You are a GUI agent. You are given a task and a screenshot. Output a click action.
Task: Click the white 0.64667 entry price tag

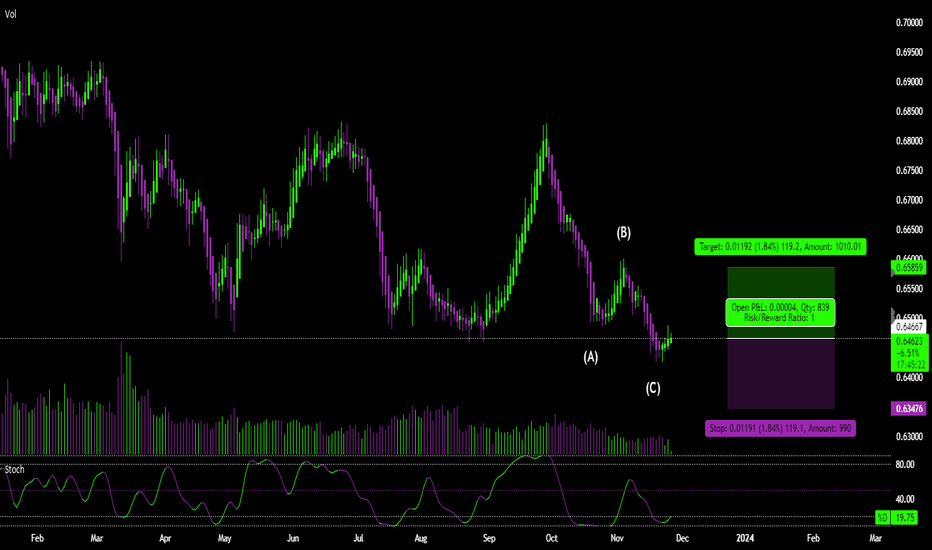click(x=909, y=326)
